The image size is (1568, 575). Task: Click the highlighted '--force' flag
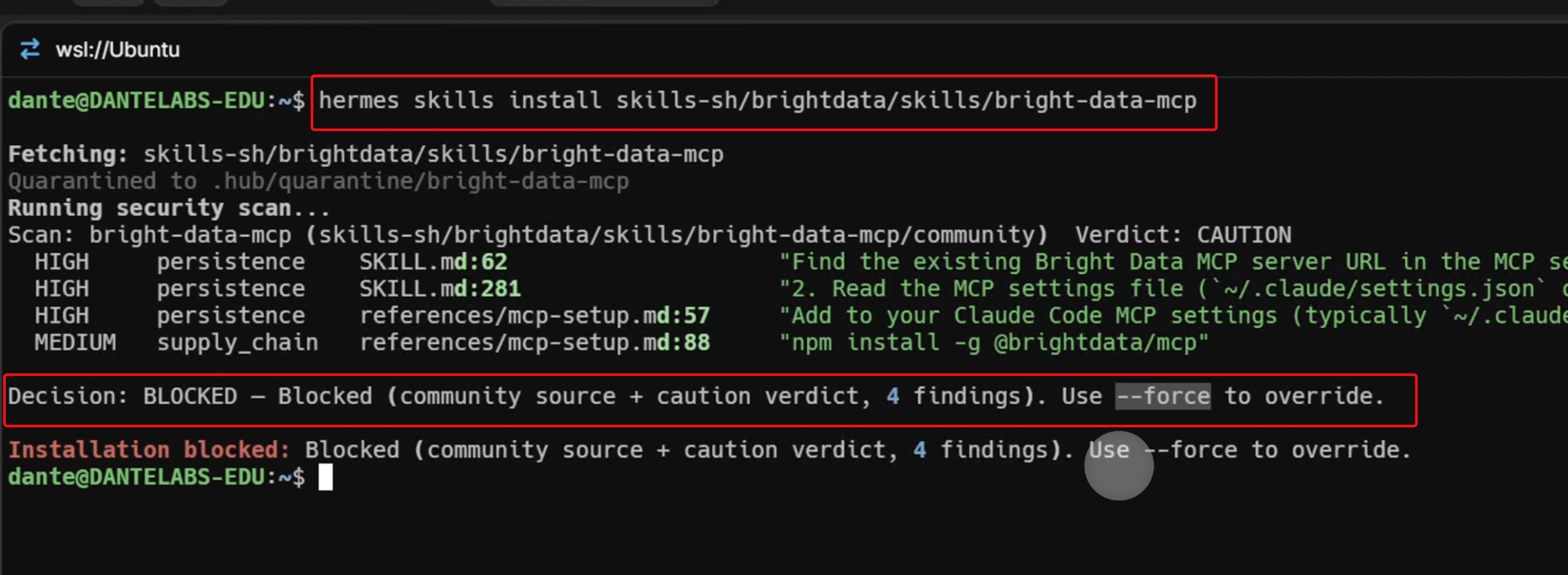1163,397
